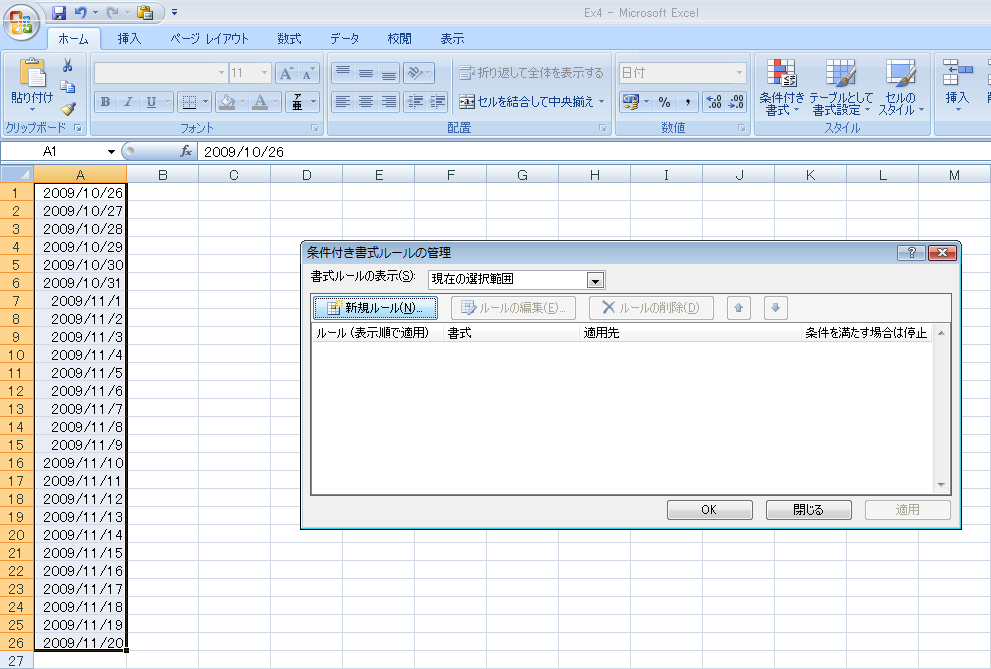Switch to the 挿入 ribbon tab
The height and width of the screenshot is (669, 991).
click(129, 38)
